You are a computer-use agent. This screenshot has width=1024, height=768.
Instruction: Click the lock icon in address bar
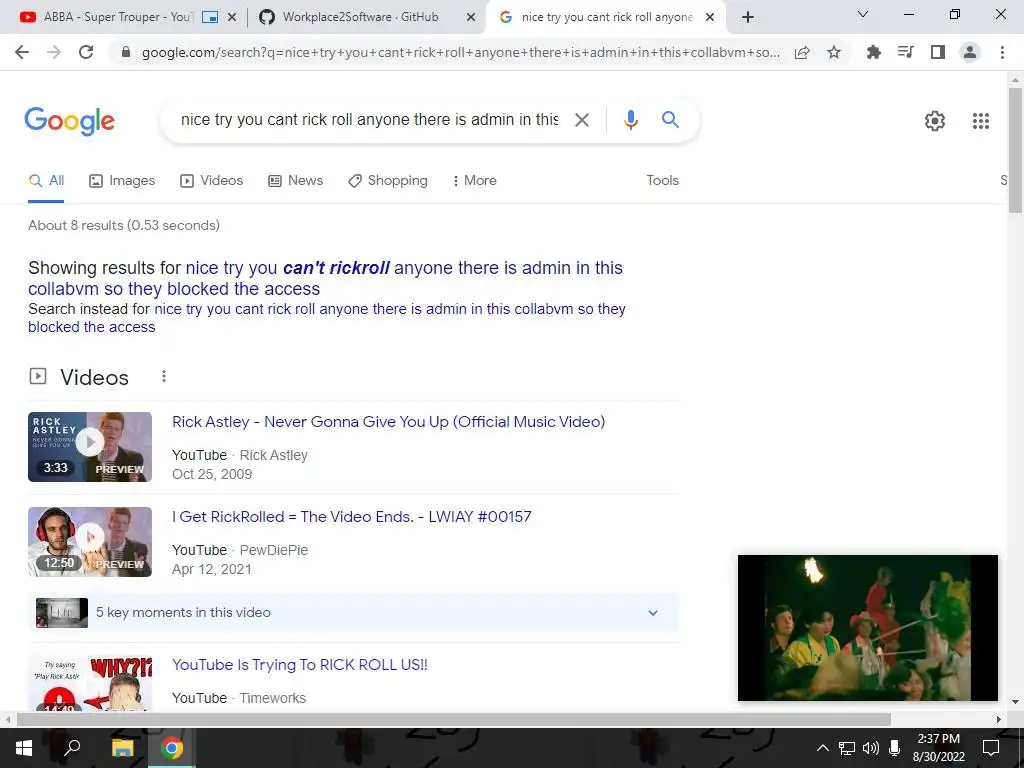[126, 52]
